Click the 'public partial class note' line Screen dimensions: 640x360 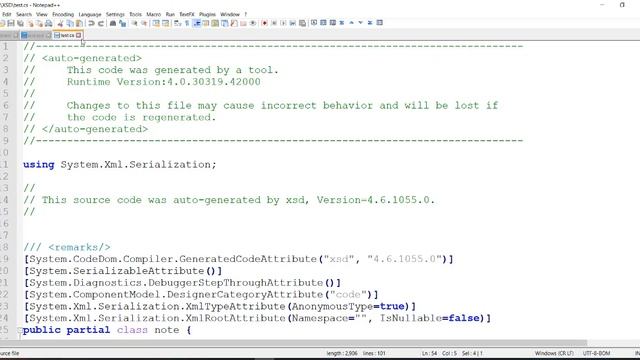107,330
